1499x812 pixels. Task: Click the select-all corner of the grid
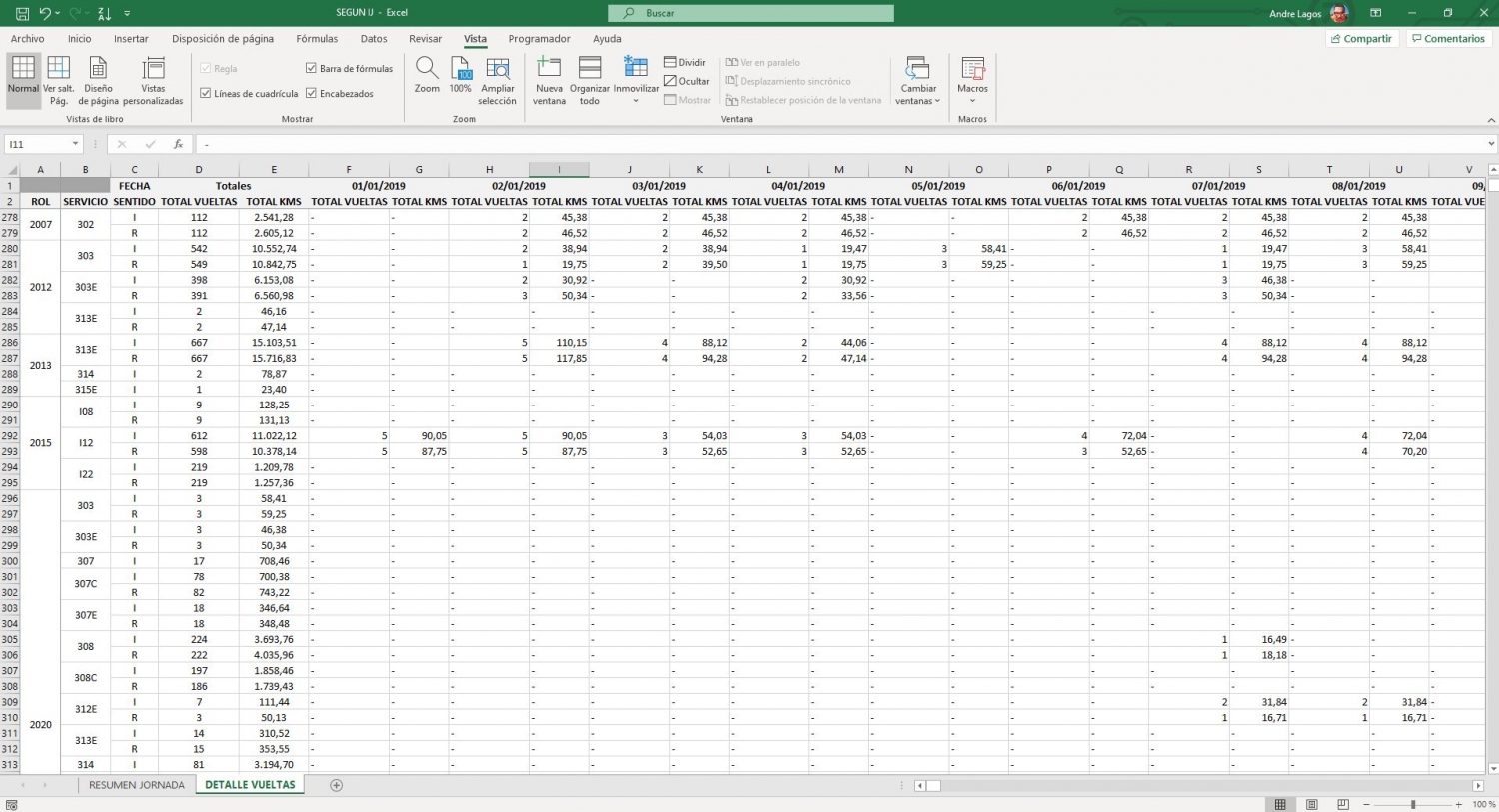click(10, 170)
